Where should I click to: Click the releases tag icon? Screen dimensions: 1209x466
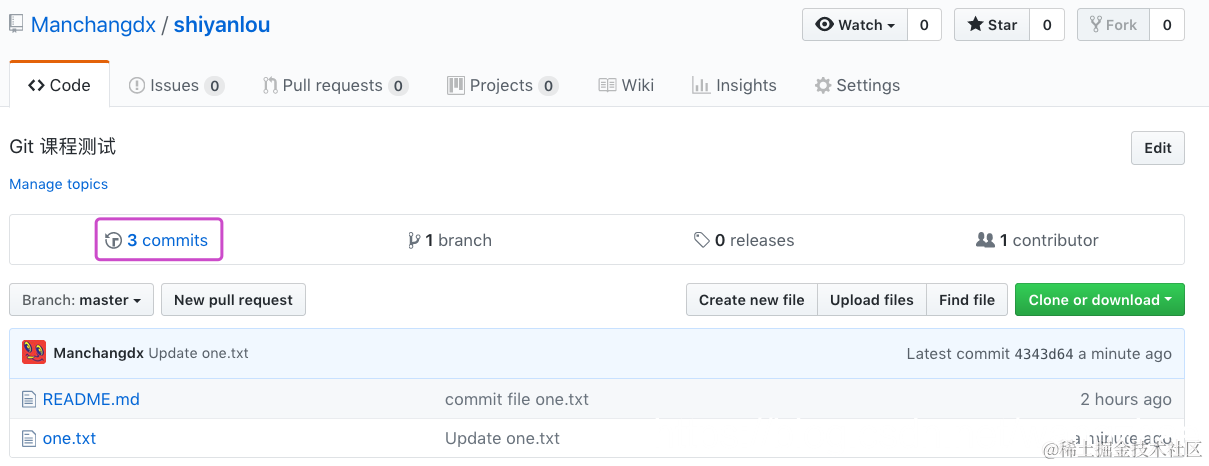(x=702, y=240)
